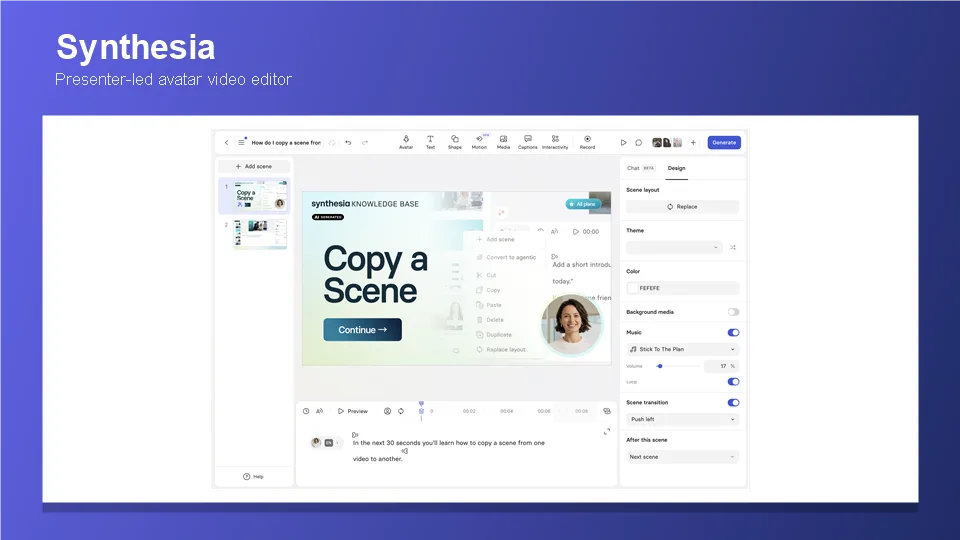Choose Duplicate in the context menu
The height and width of the screenshot is (540, 960).
[x=494, y=335]
